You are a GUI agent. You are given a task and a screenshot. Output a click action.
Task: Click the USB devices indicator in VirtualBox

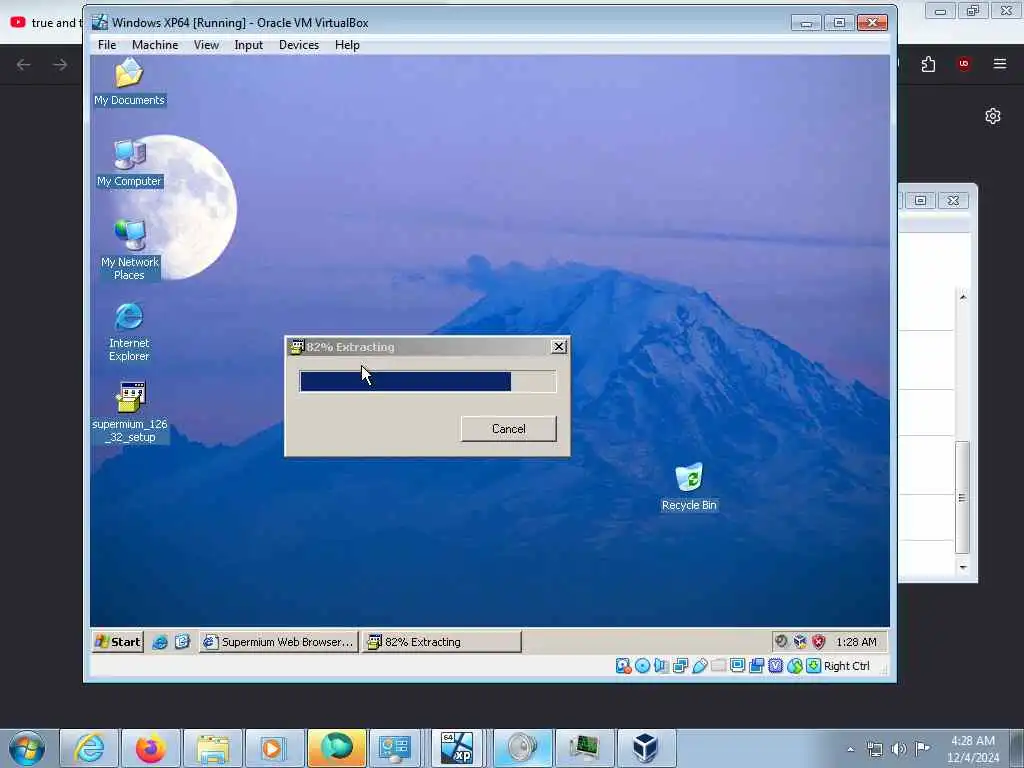pos(699,665)
